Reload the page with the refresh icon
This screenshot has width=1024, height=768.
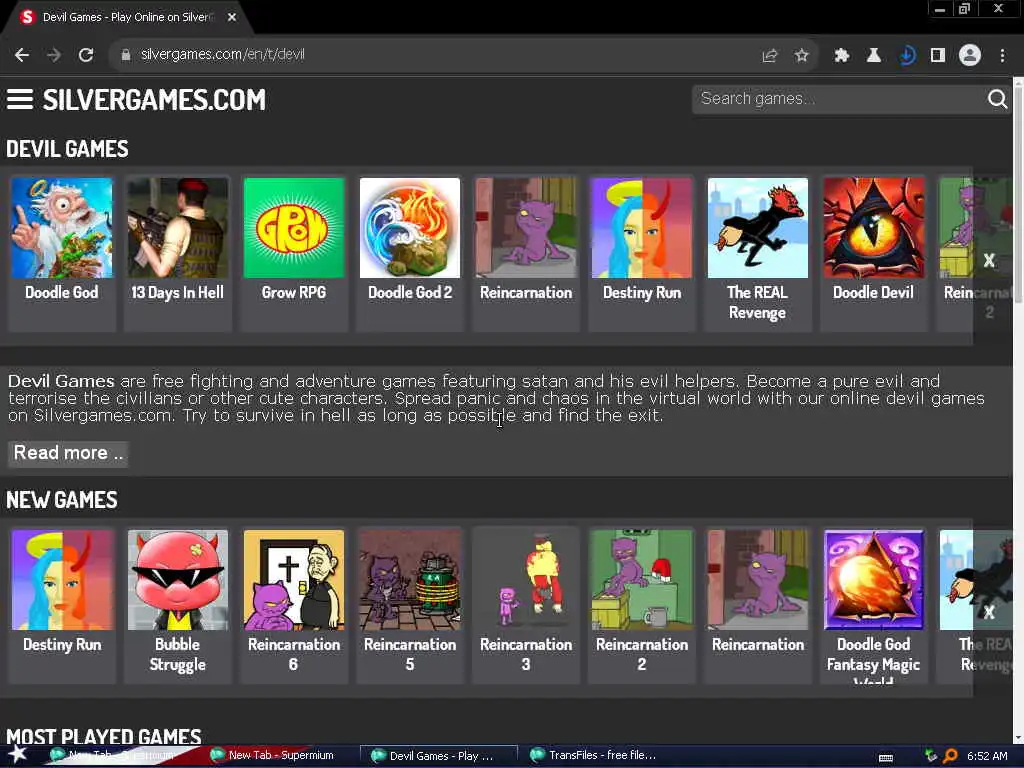click(86, 55)
